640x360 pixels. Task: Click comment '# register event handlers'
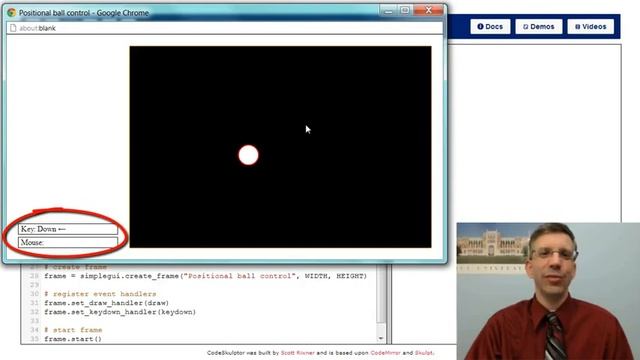tap(100, 294)
